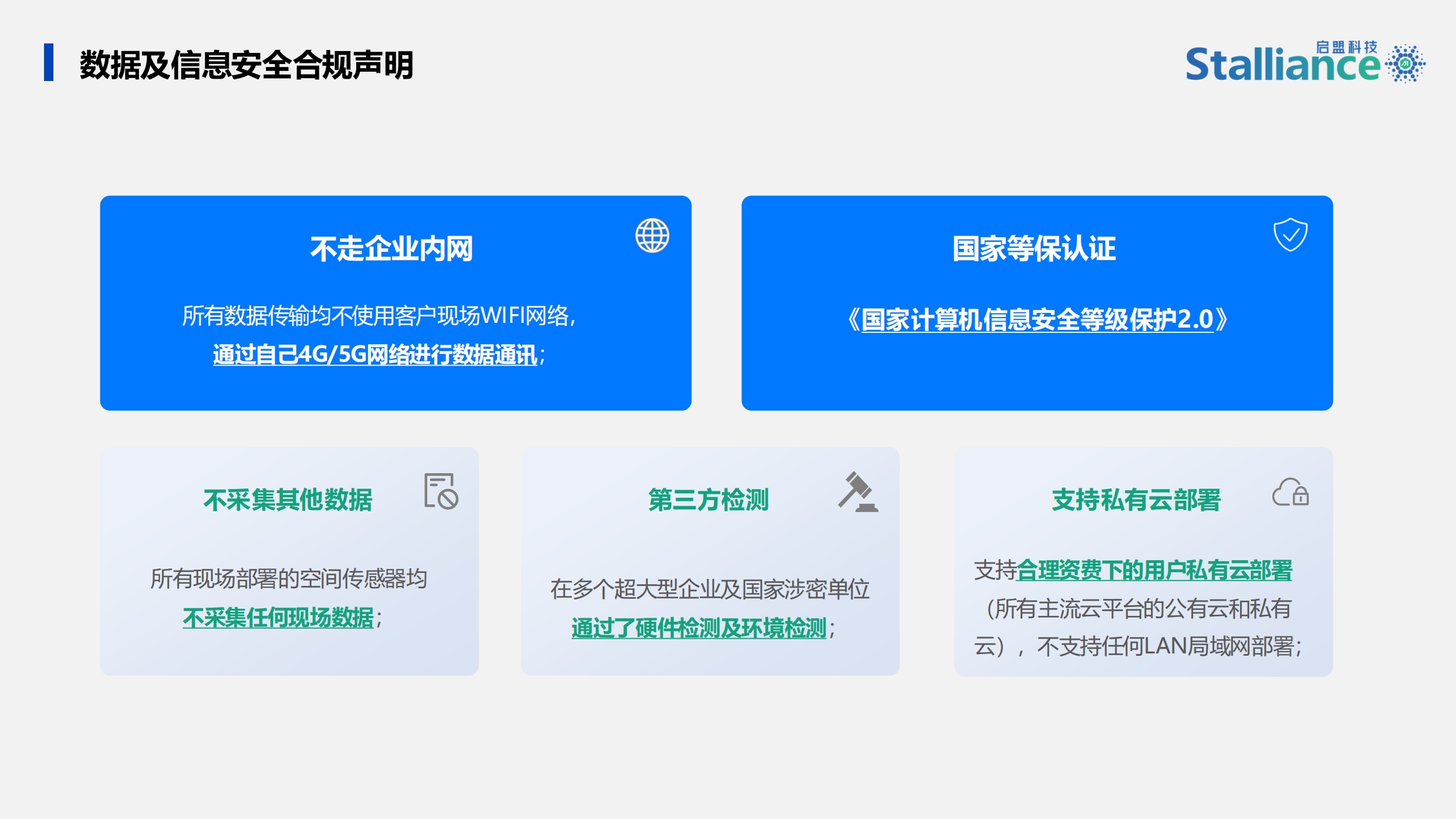
Task: Click the cloud lock icon beside 支持私有云部署
Action: (x=1291, y=493)
